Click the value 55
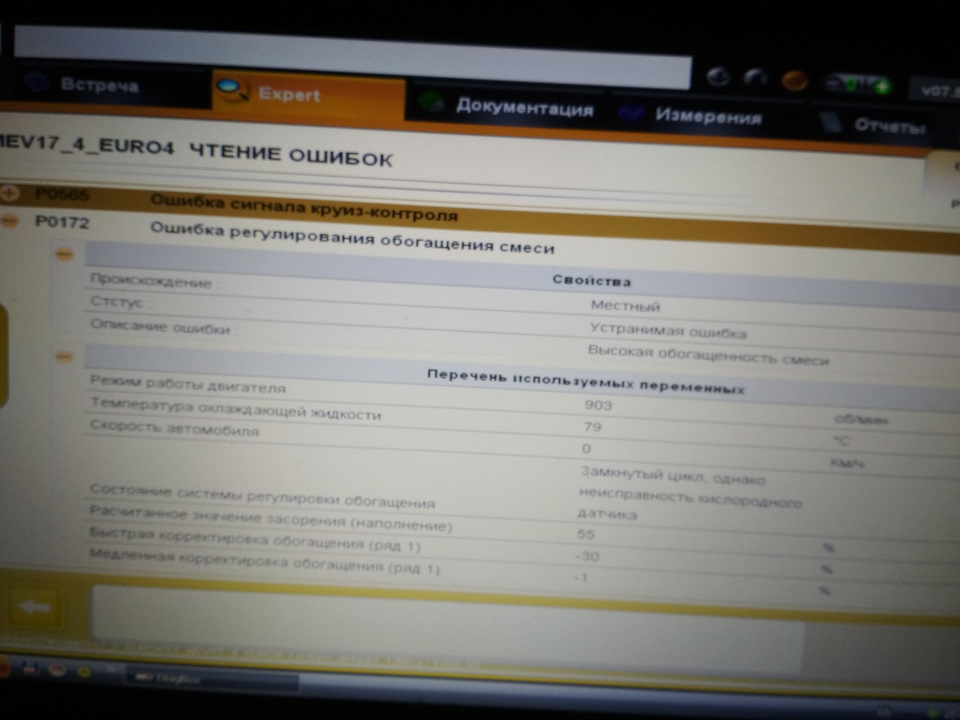 point(585,534)
